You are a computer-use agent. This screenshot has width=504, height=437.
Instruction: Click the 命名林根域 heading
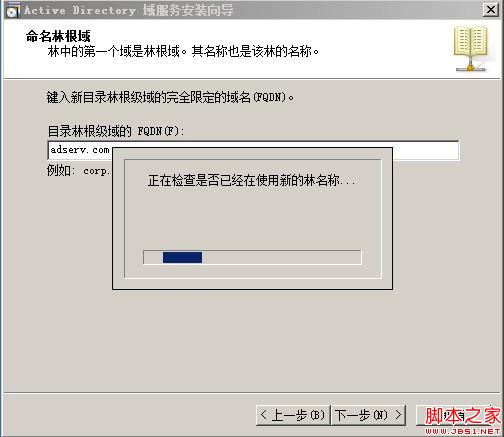click(x=58, y=36)
